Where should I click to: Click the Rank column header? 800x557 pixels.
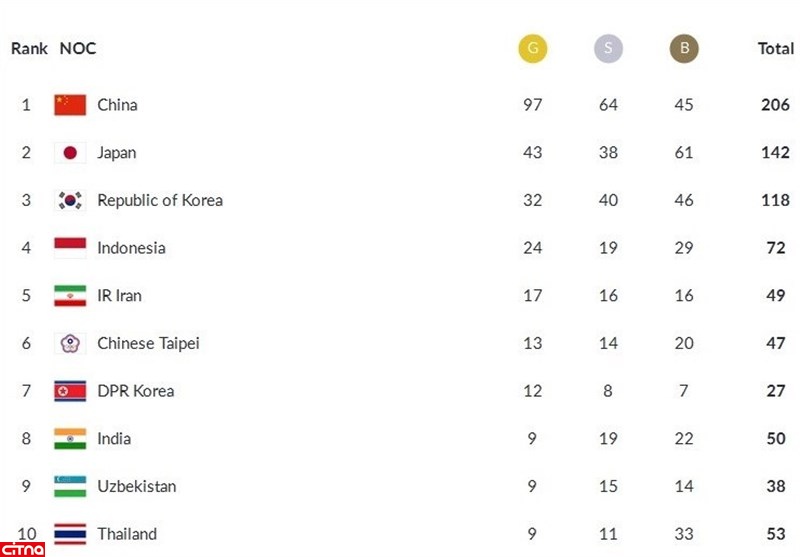point(29,49)
